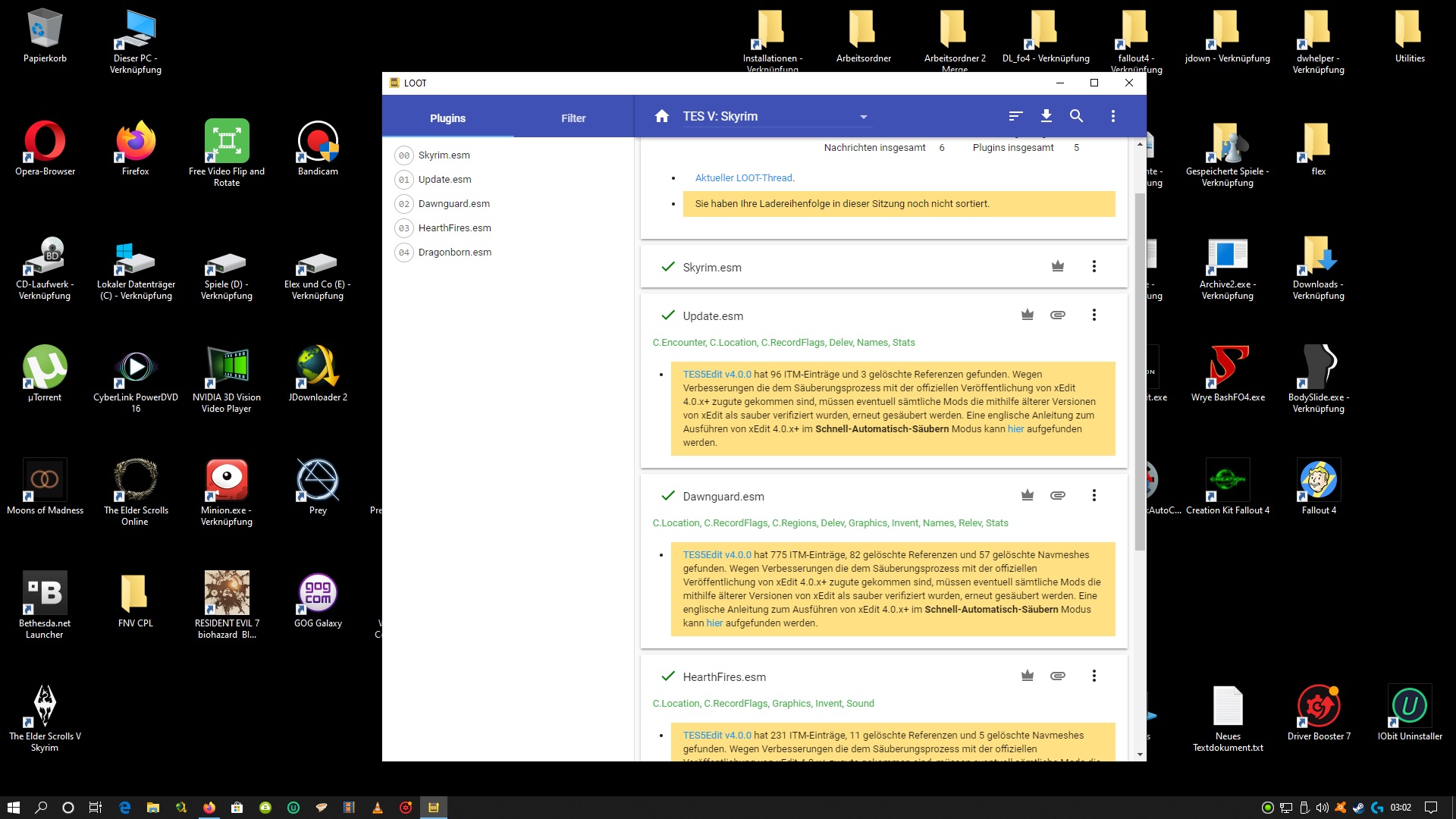The height and width of the screenshot is (819, 1456).
Task: Open Firefox from the Windows taskbar
Action: pos(209,808)
